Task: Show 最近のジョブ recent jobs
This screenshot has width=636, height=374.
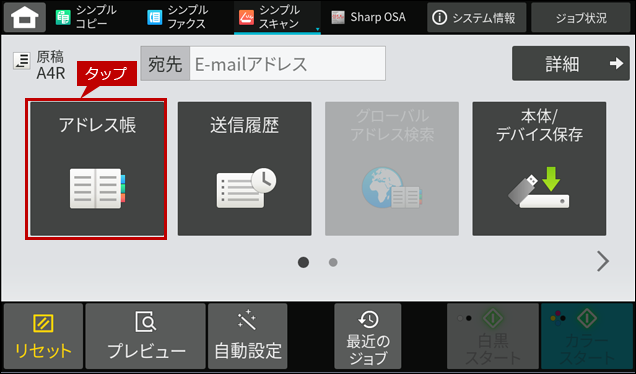Action: (x=368, y=336)
